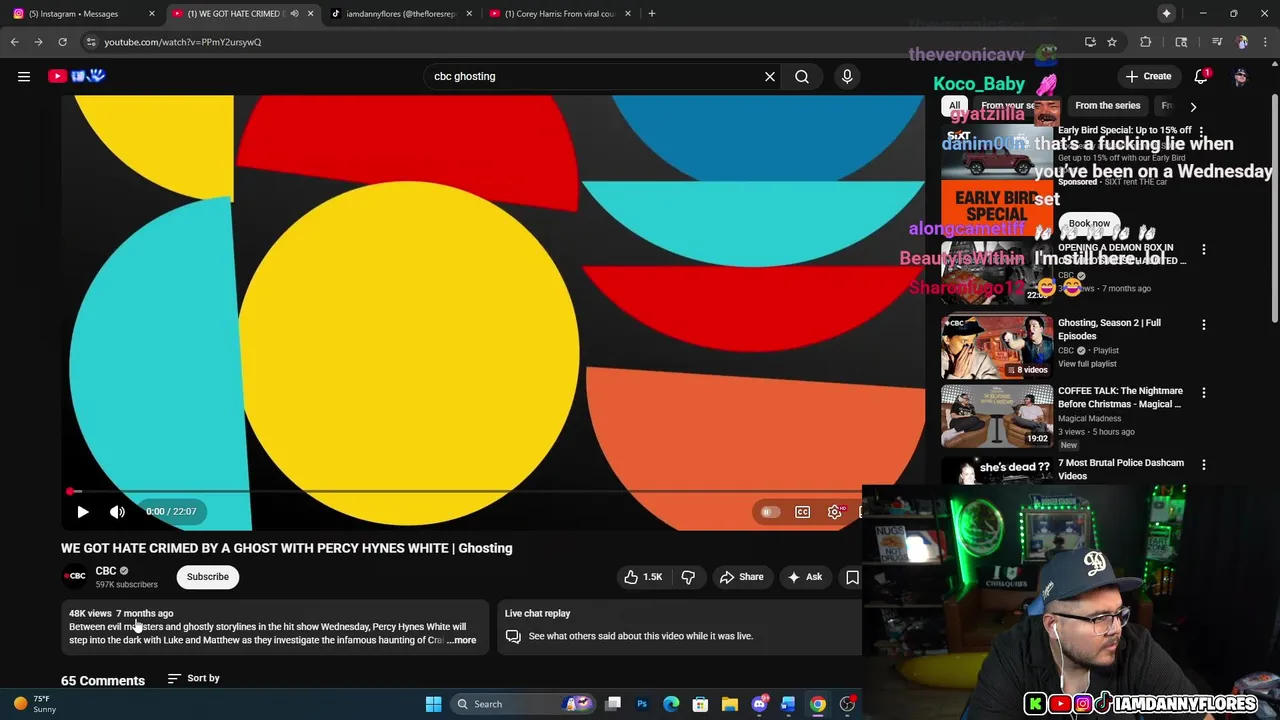Viewport: 1280px width, 720px height.
Task: Open the Ask AI button
Action: click(805, 576)
